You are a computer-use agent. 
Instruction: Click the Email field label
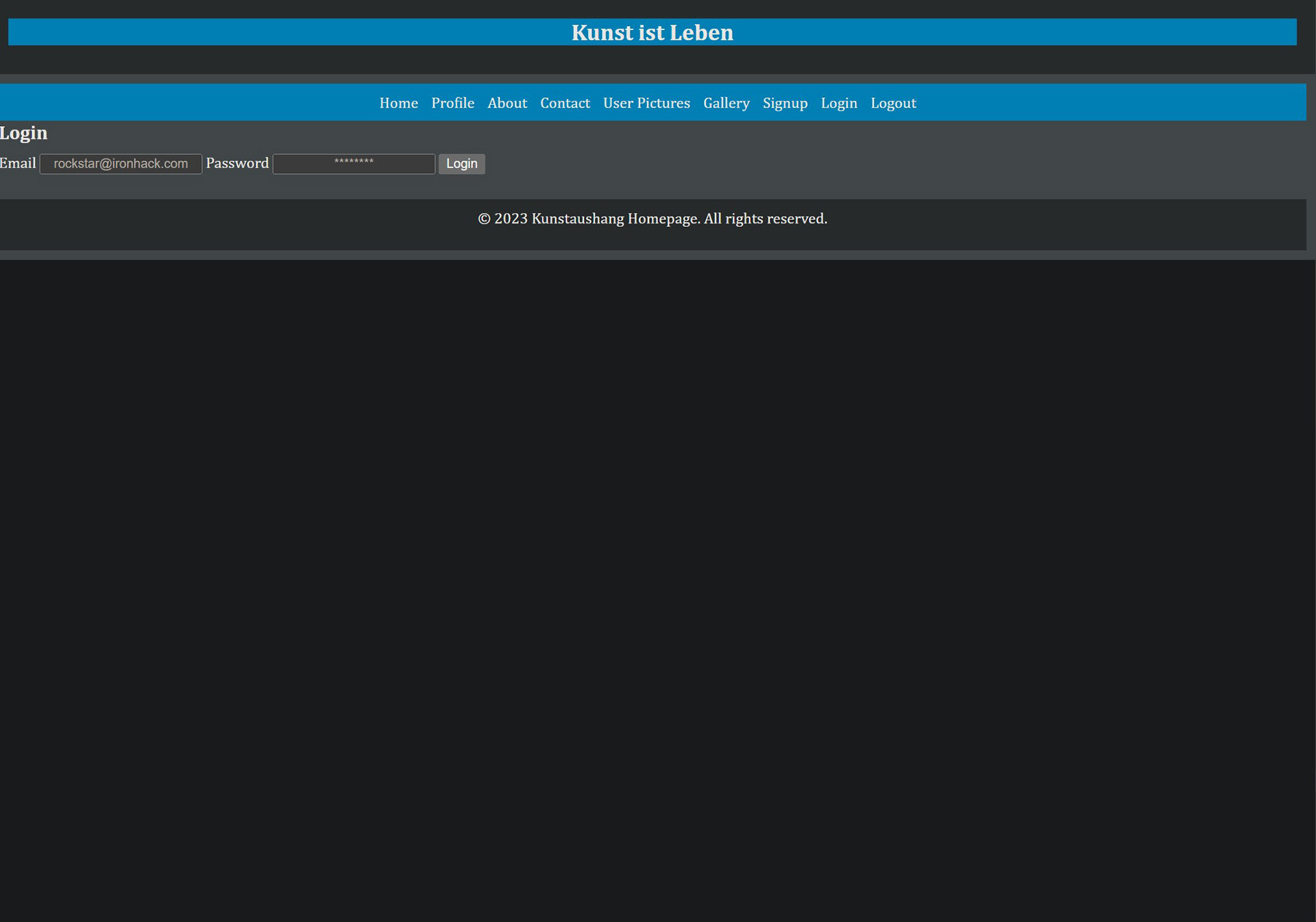(x=18, y=163)
